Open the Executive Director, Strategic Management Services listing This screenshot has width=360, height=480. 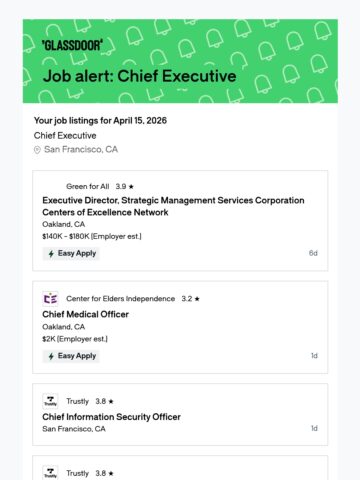[x=173, y=206]
